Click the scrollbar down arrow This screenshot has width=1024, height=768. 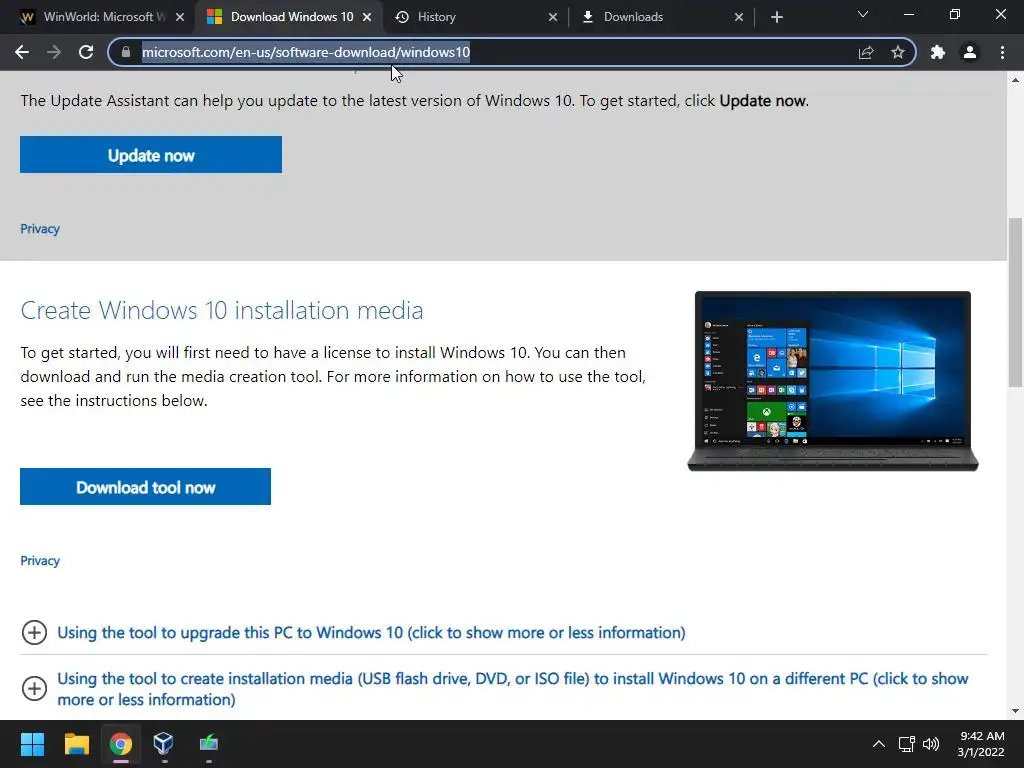click(x=1015, y=711)
